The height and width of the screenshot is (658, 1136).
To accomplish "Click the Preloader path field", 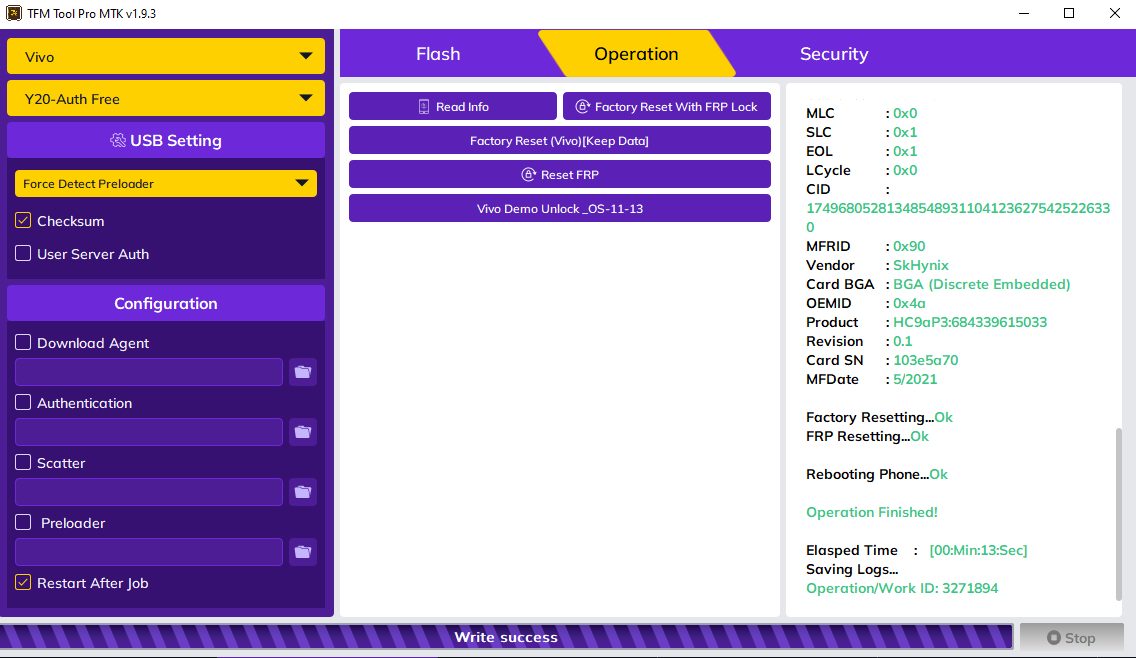I will coord(149,552).
